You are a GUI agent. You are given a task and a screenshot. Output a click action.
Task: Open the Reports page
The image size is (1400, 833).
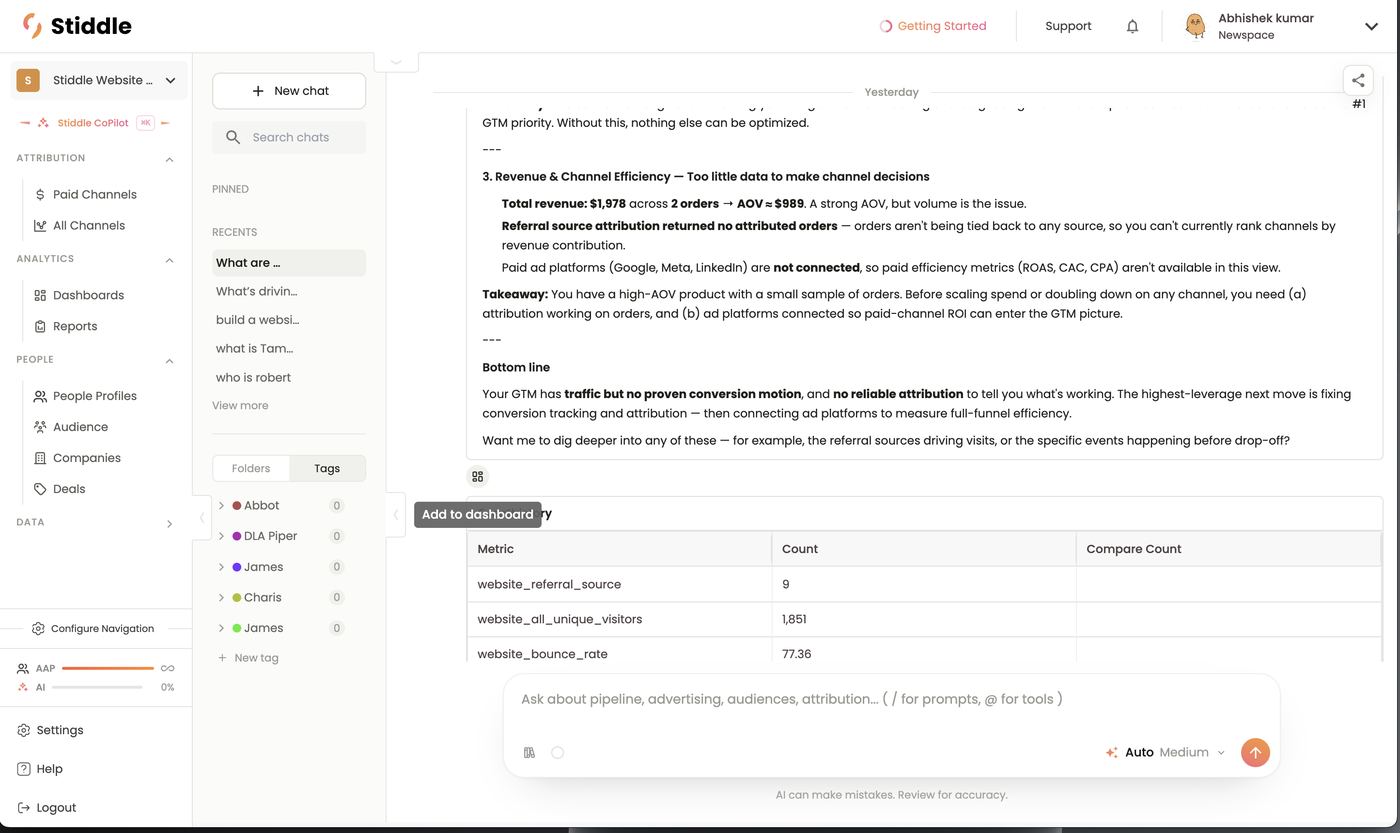(75, 326)
